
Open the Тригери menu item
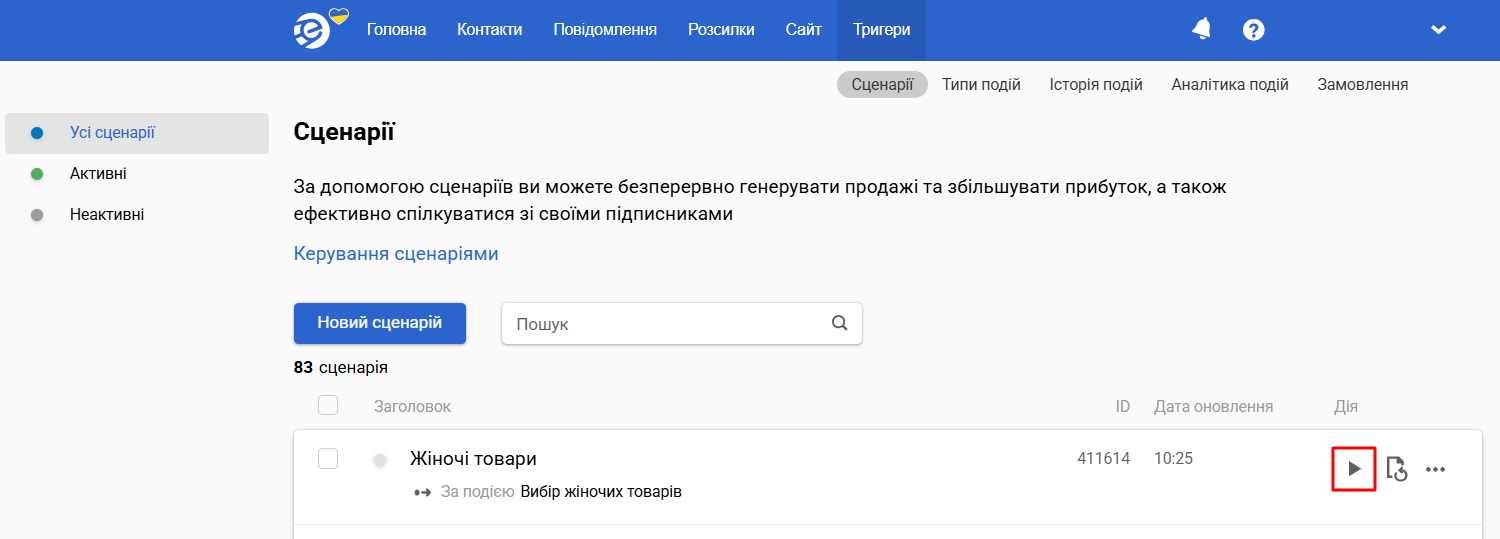coord(882,30)
